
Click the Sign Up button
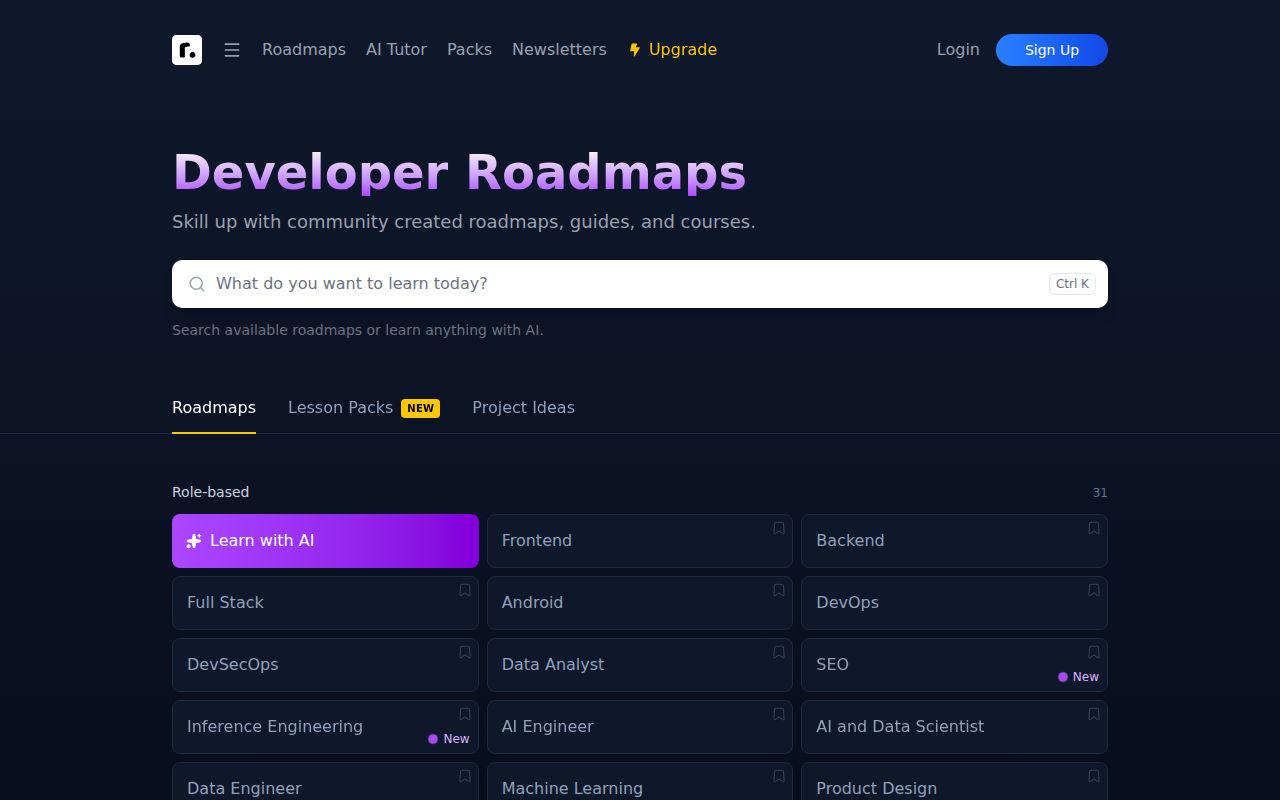coord(1052,50)
